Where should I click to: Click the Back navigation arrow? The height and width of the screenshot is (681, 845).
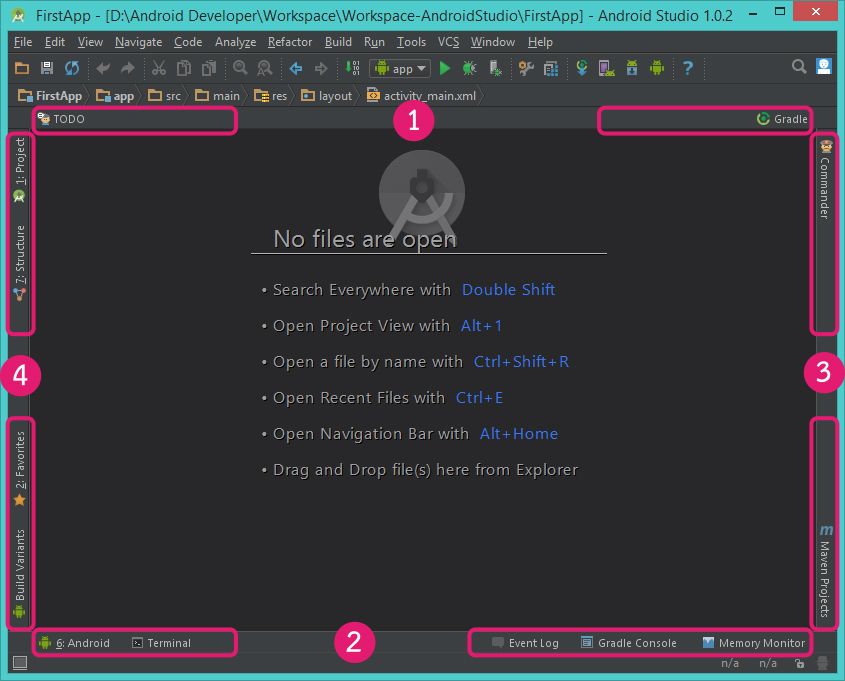tap(296, 68)
